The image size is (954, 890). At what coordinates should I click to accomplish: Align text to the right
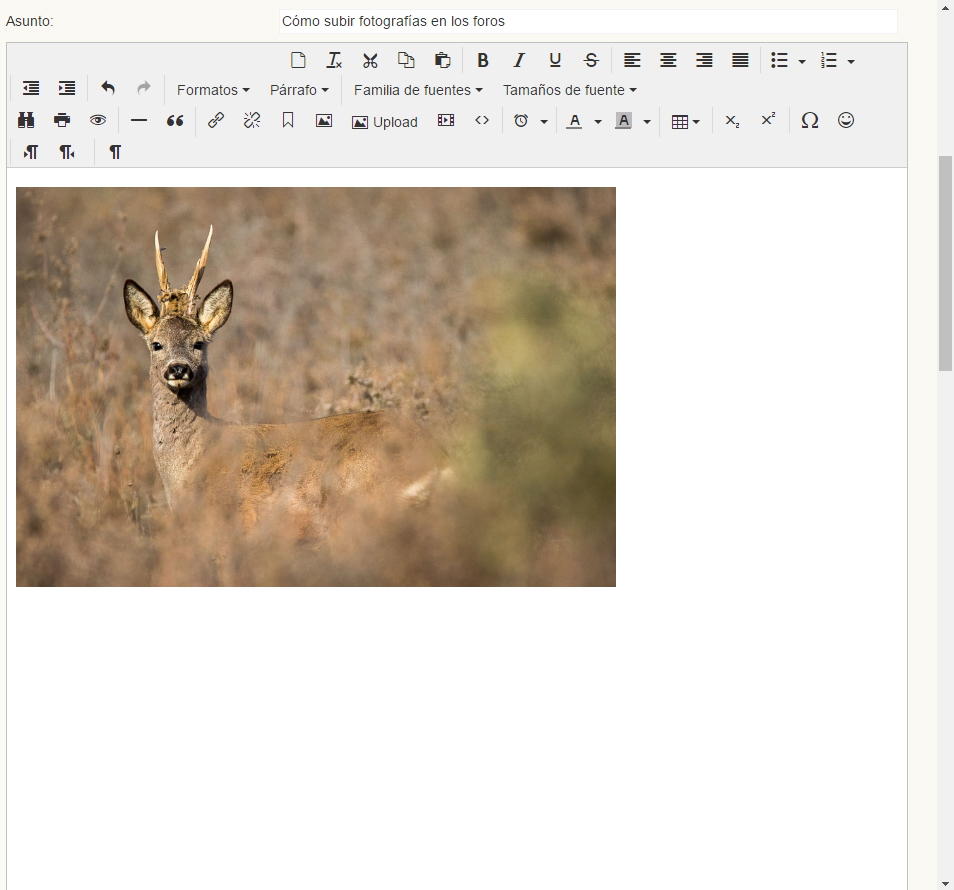[704, 60]
